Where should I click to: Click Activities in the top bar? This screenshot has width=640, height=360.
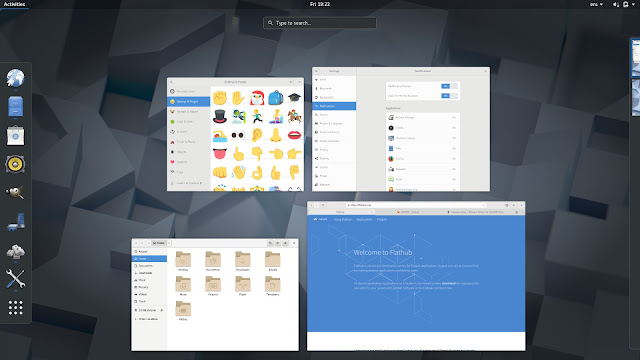tap(14, 4)
